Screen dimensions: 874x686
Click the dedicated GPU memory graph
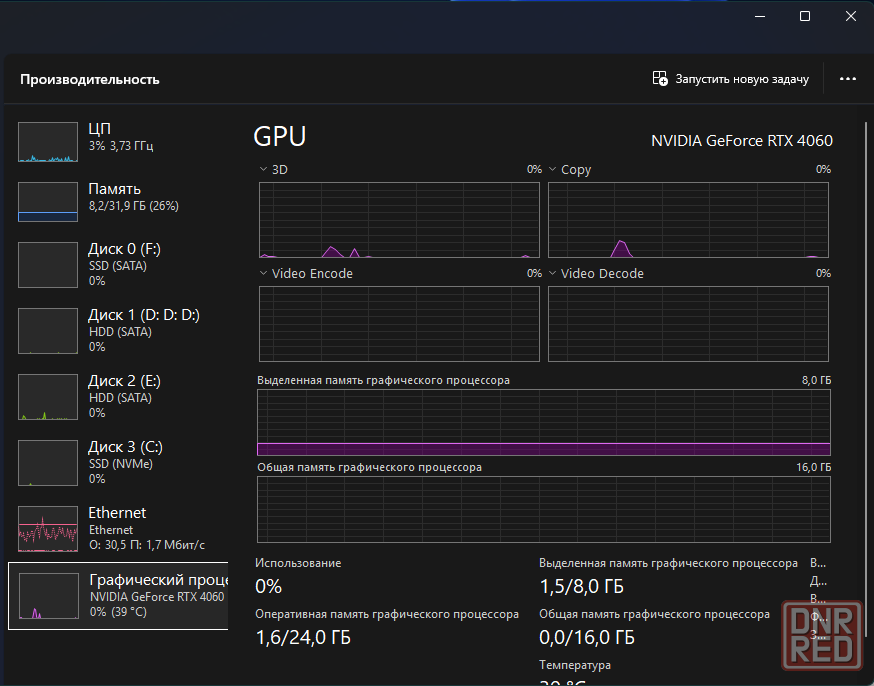click(x=544, y=422)
